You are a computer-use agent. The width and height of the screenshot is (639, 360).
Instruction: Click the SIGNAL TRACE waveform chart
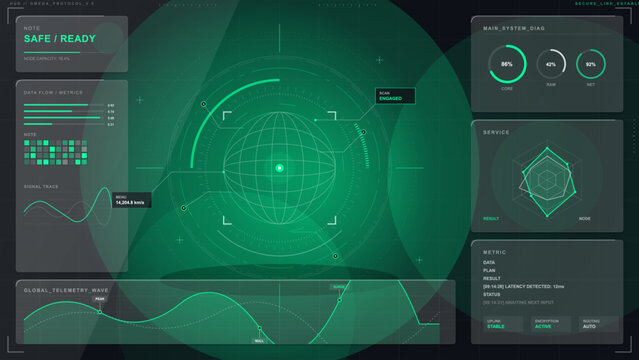pyautogui.click(x=67, y=206)
